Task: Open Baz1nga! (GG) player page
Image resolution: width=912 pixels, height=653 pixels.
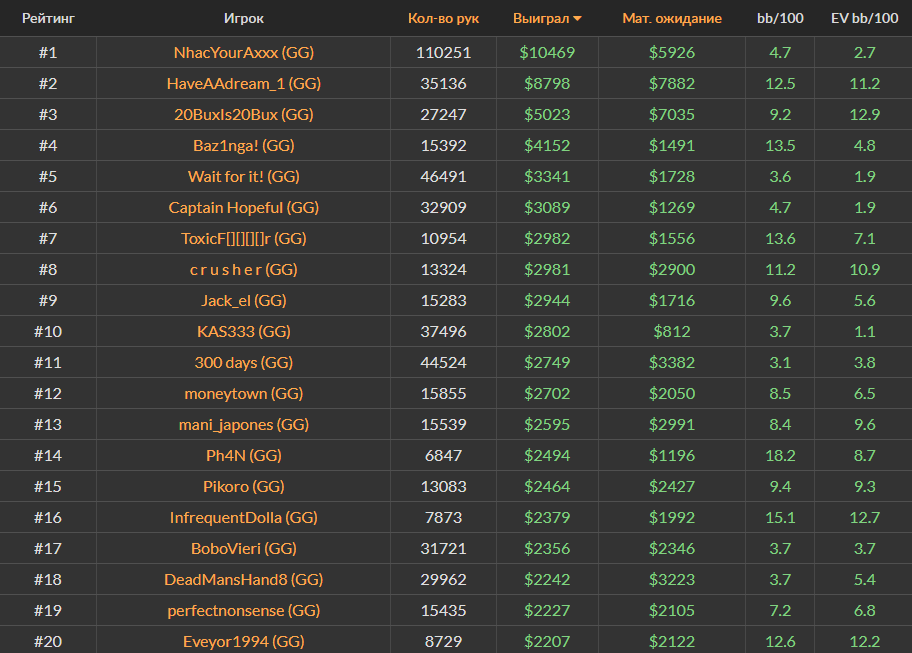Action: click(244, 145)
